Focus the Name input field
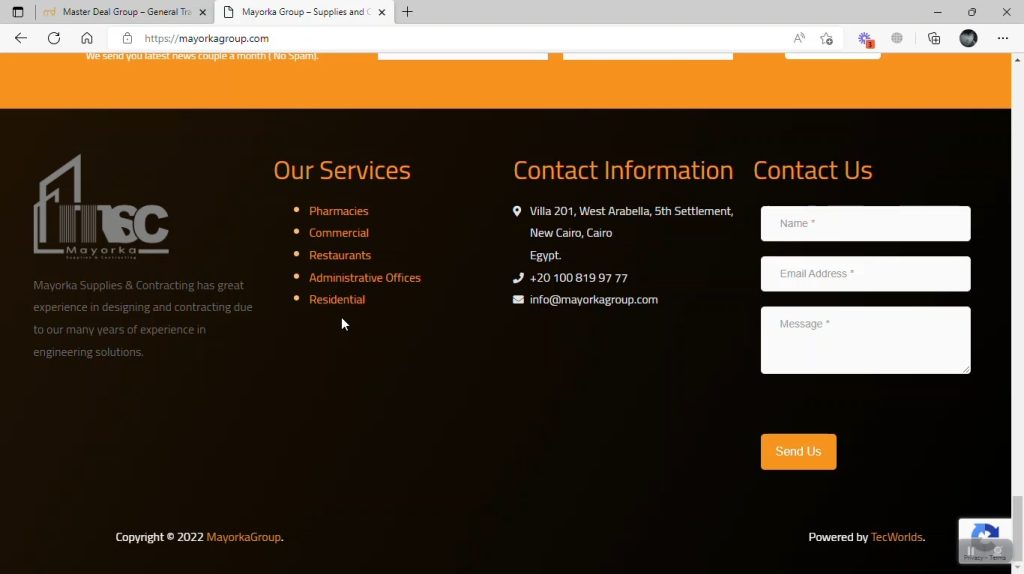This screenshot has height=574, width=1024. point(865,223)
